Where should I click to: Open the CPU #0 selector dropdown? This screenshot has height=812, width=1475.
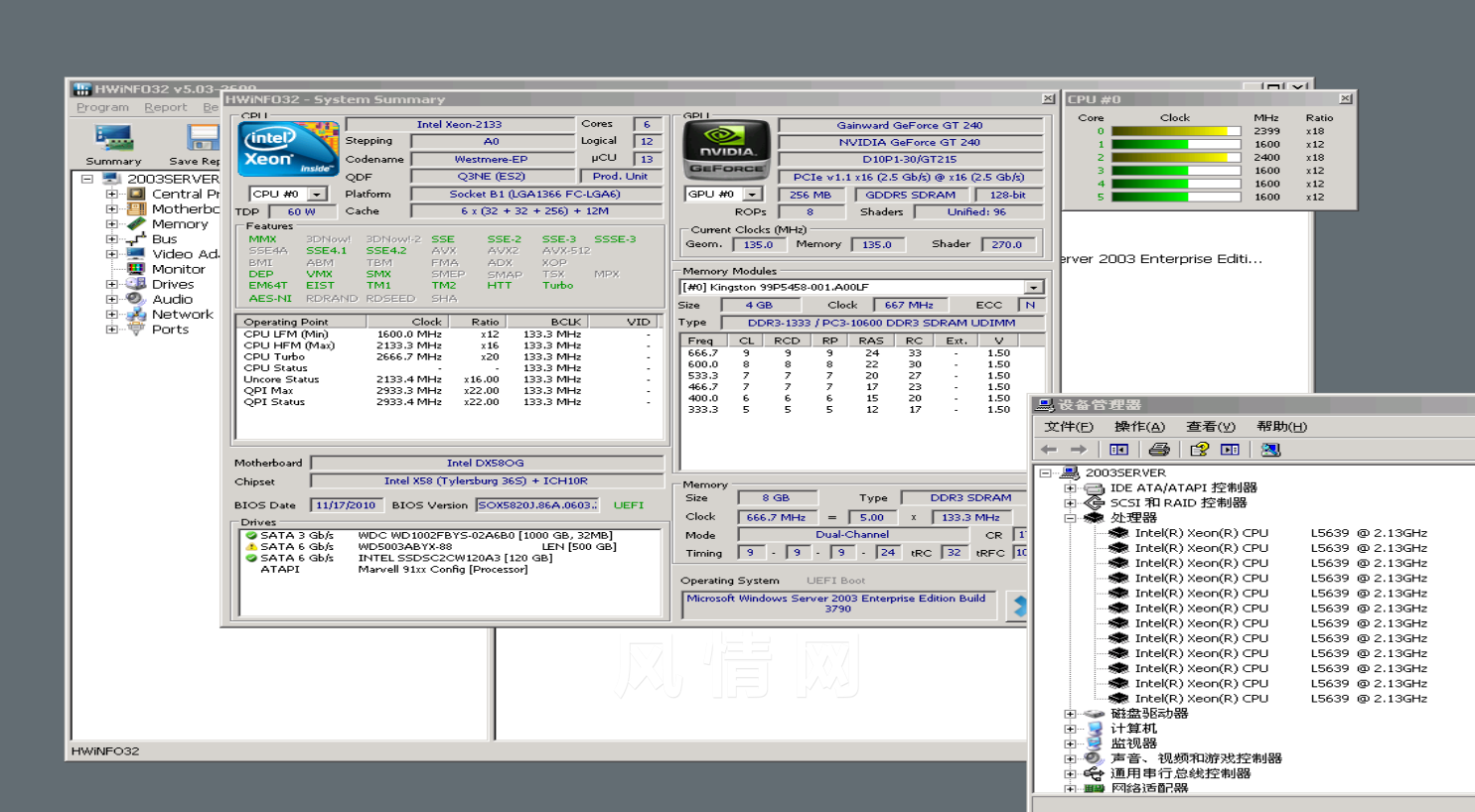click(317, 195)
